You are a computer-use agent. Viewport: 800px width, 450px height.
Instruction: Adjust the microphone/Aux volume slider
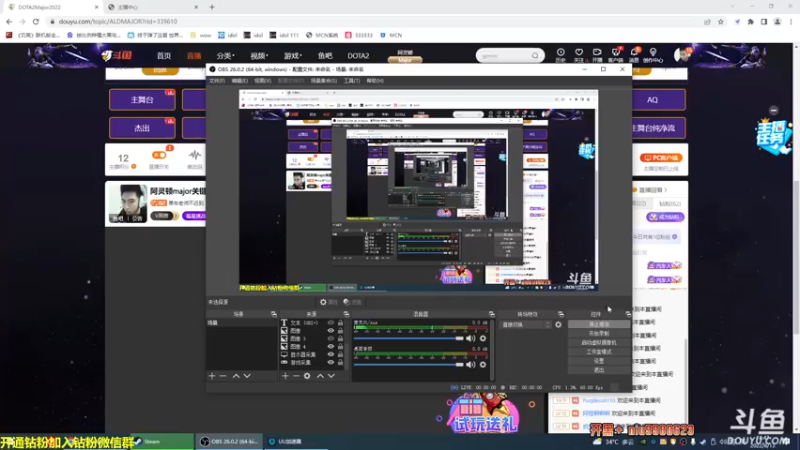pos(409,338)
